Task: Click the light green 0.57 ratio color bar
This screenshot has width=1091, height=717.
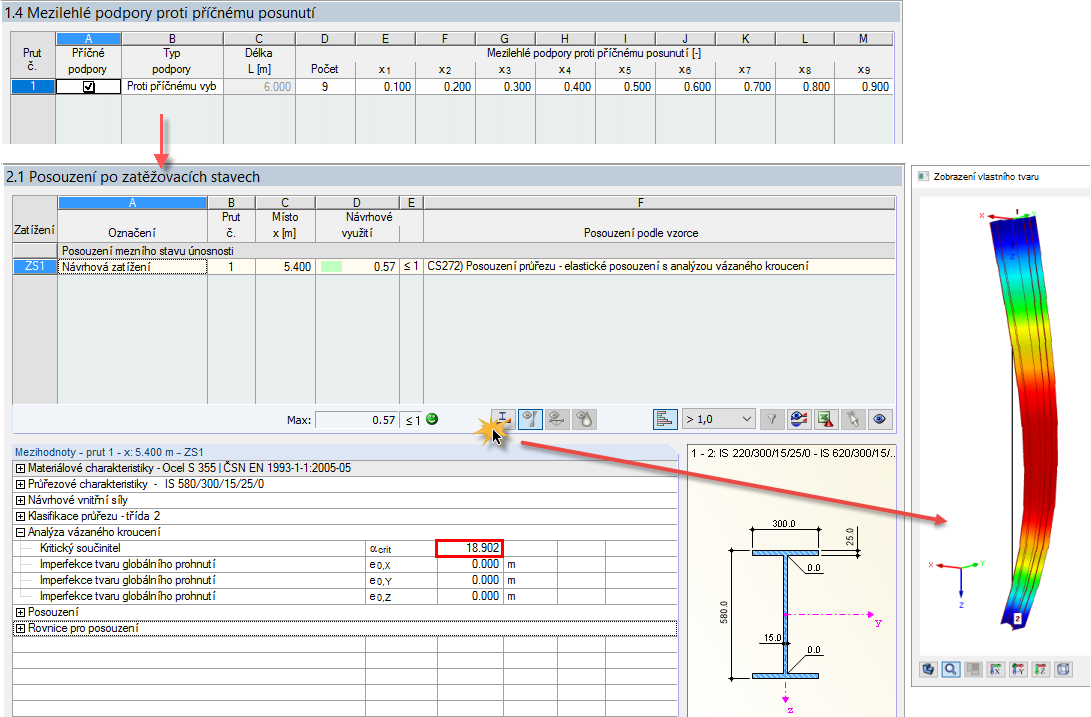Action: (331, 267)
